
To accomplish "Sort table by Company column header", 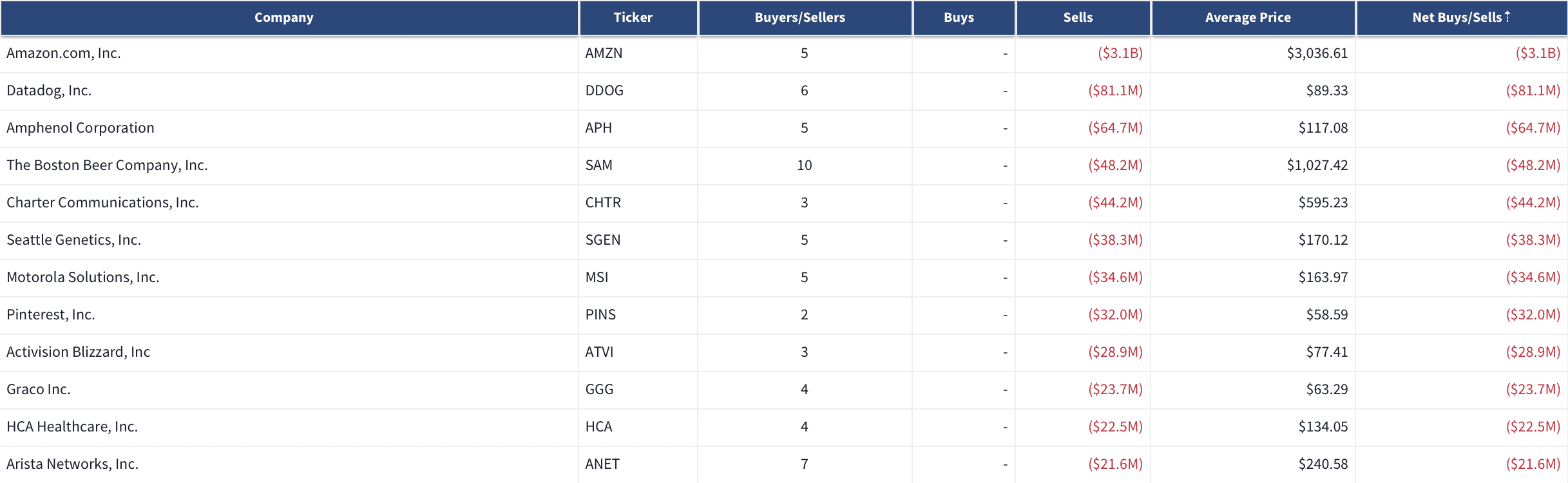I will (x=284, y=17).
